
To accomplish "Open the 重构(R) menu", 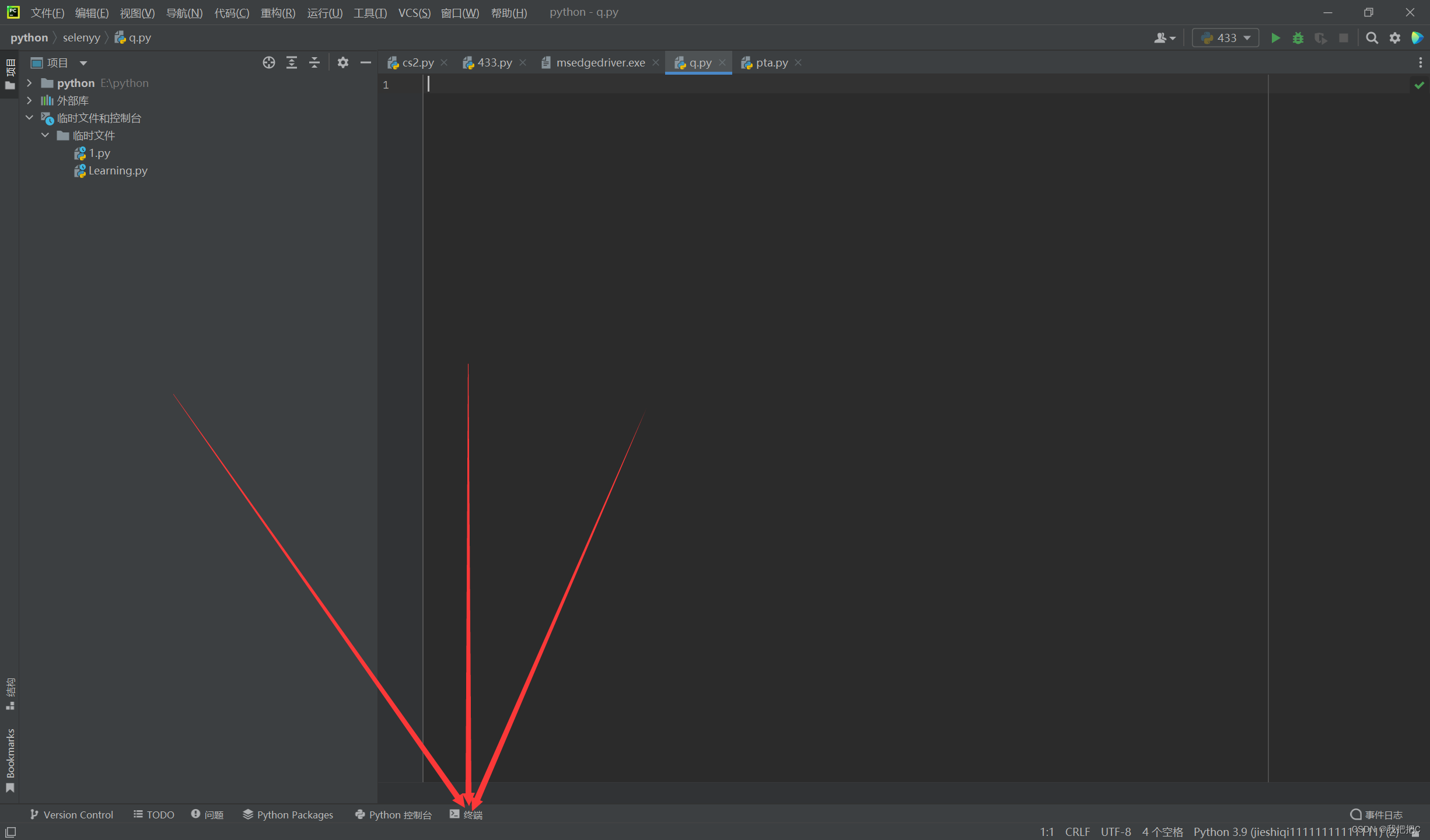I will tap(278, 13).
